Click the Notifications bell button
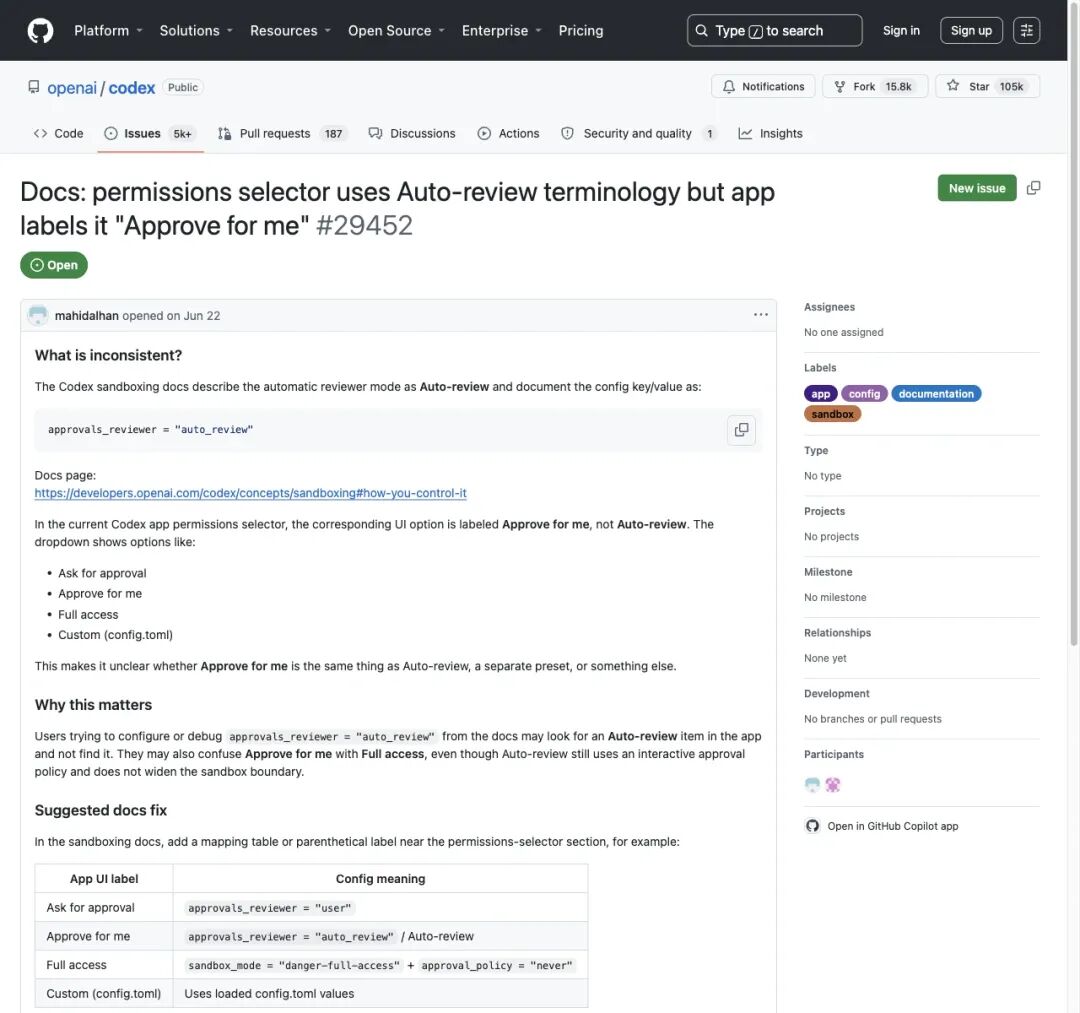The image size is (1080, 1013). (x=763, y=86)
